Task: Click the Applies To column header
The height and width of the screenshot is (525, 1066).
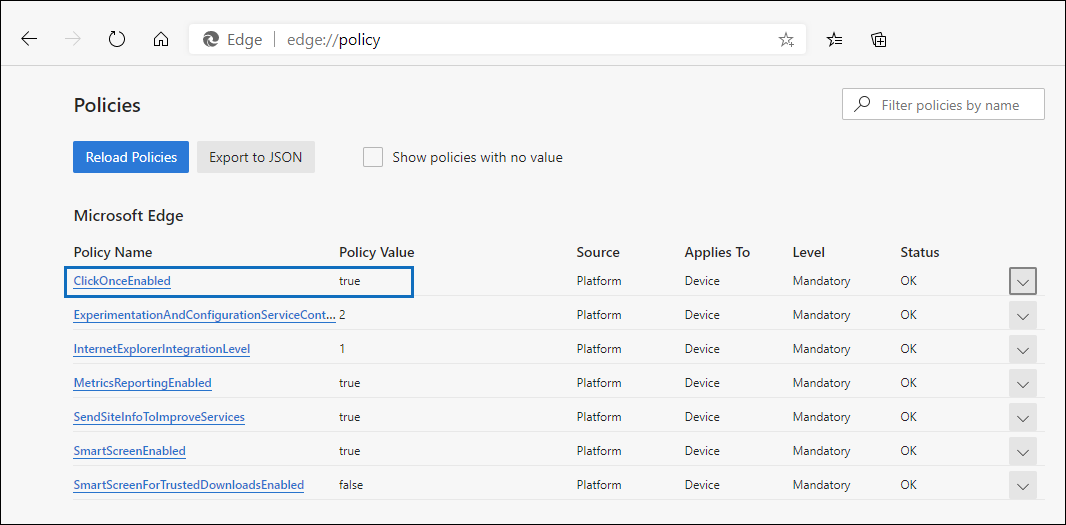Action: click(x=717, y=252)
